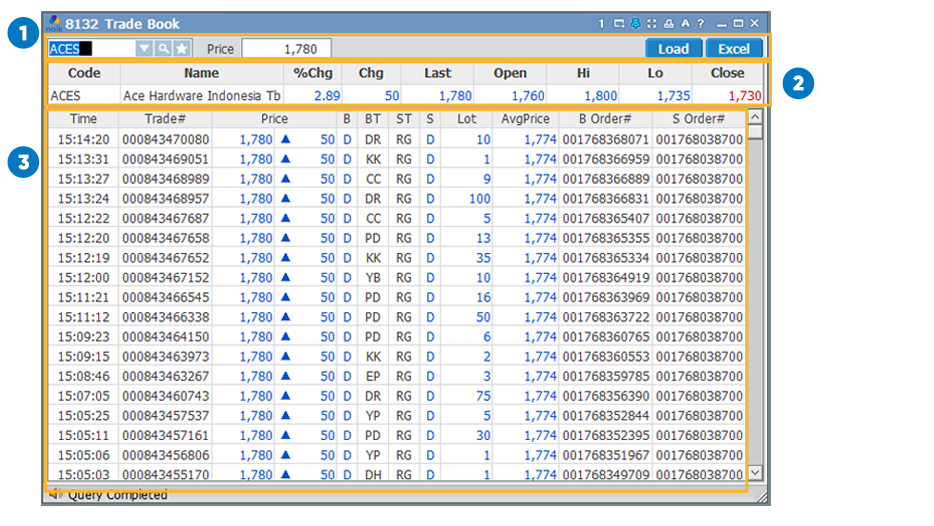The width and height of the screenshot is (934, 526).
Task: Click the Time column header
Action: point(83,119)
